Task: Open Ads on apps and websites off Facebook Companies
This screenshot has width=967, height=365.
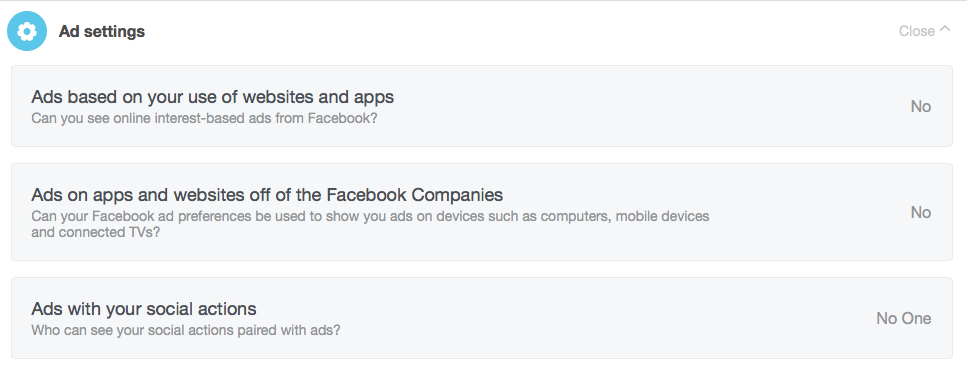Action: [482, 212]
